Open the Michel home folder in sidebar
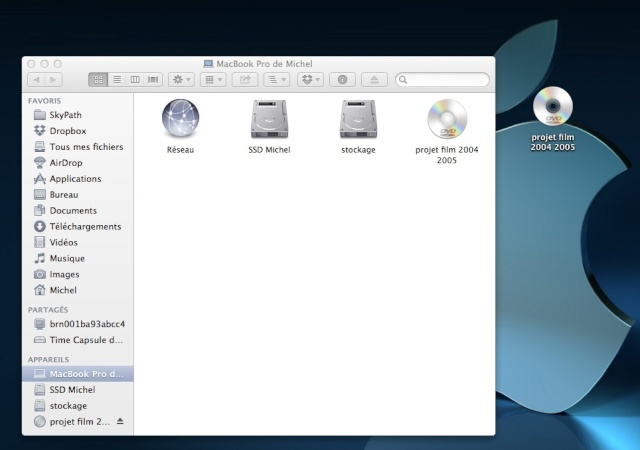The image size is (640, 450). click(78, 290)
